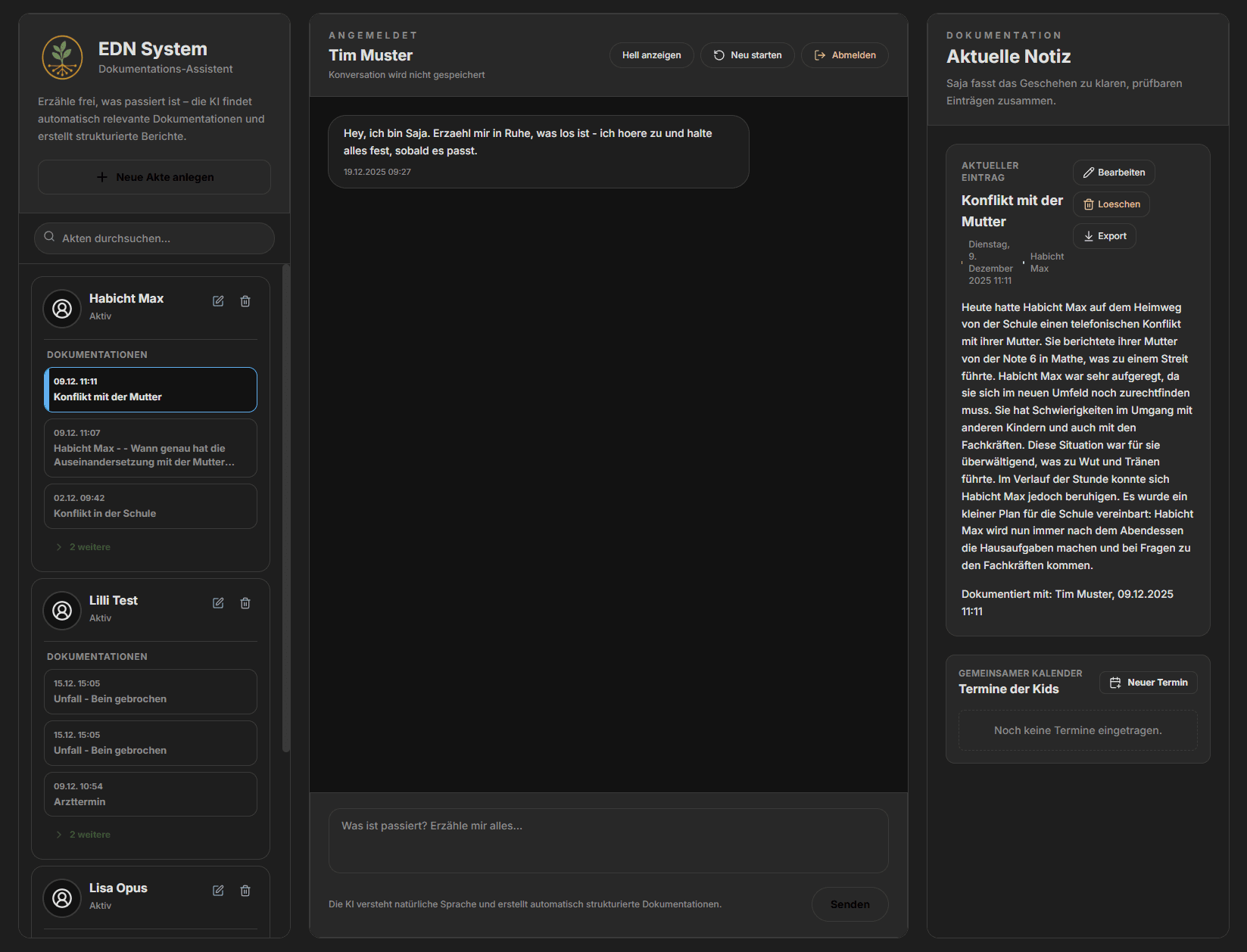Click the search magnifier in Akten durchsuchen

pos(49,238)
